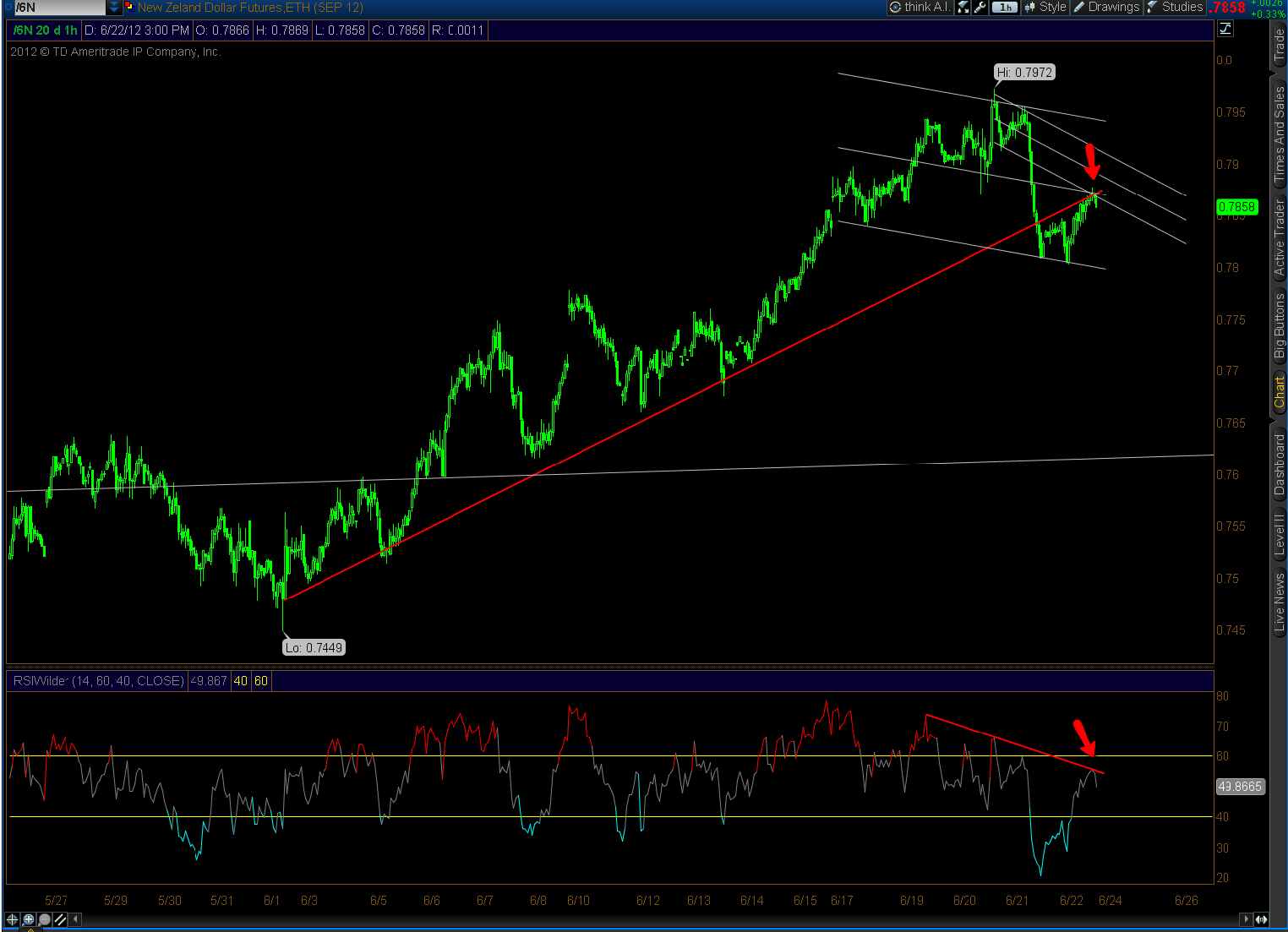The width and height of the screenshot is (1288, 932).
Task: Click the zoom in magnifier
Action: [x=29, y=919]
